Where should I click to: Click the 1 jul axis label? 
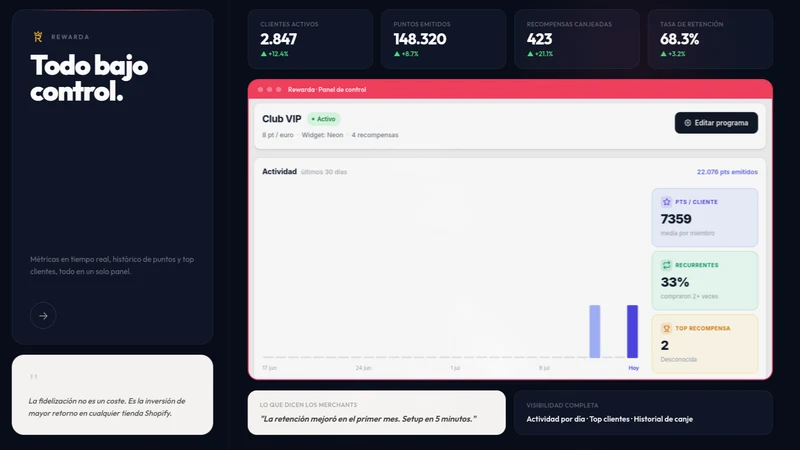click(455, 368)
